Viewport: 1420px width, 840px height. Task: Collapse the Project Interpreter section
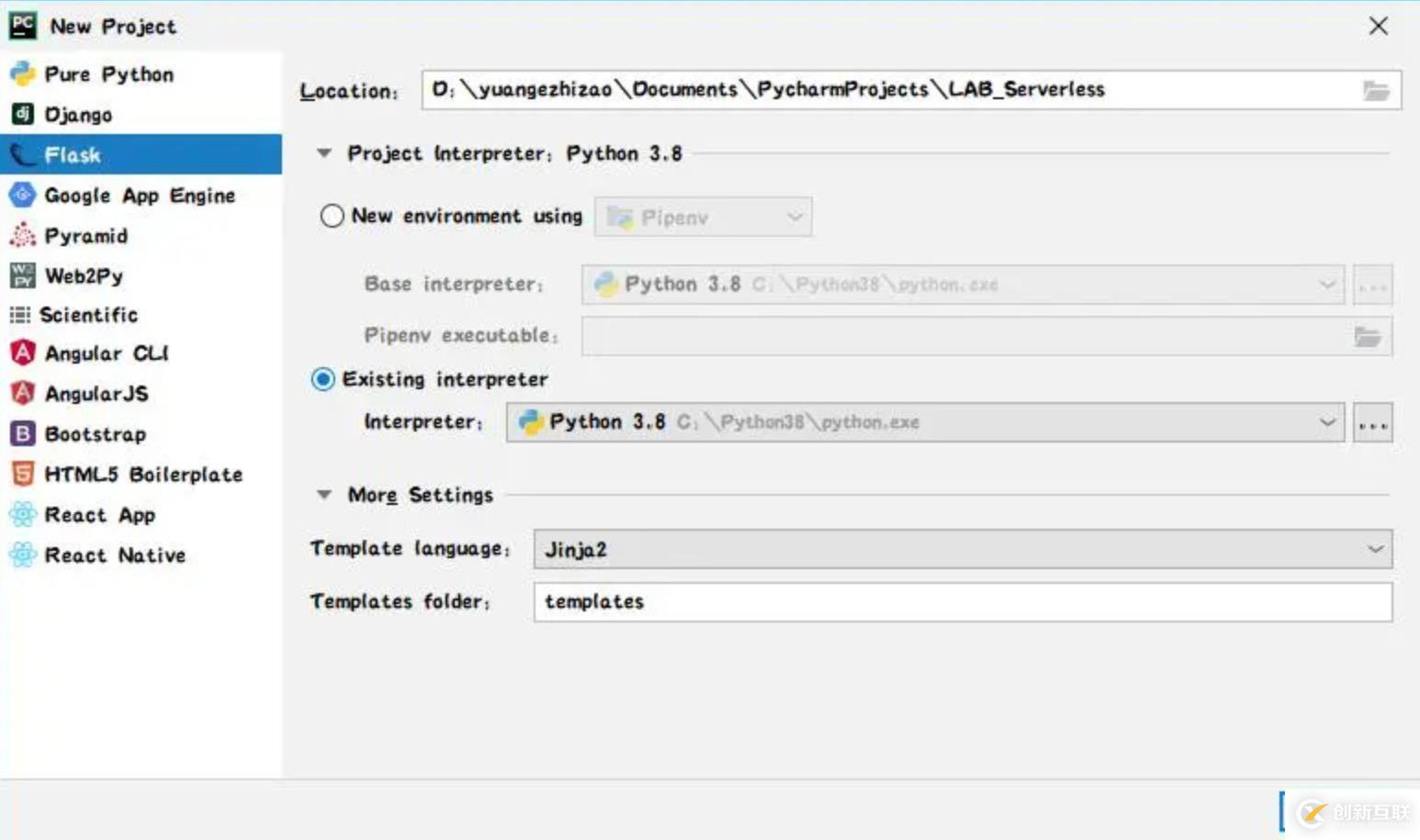tap(324, 153)
